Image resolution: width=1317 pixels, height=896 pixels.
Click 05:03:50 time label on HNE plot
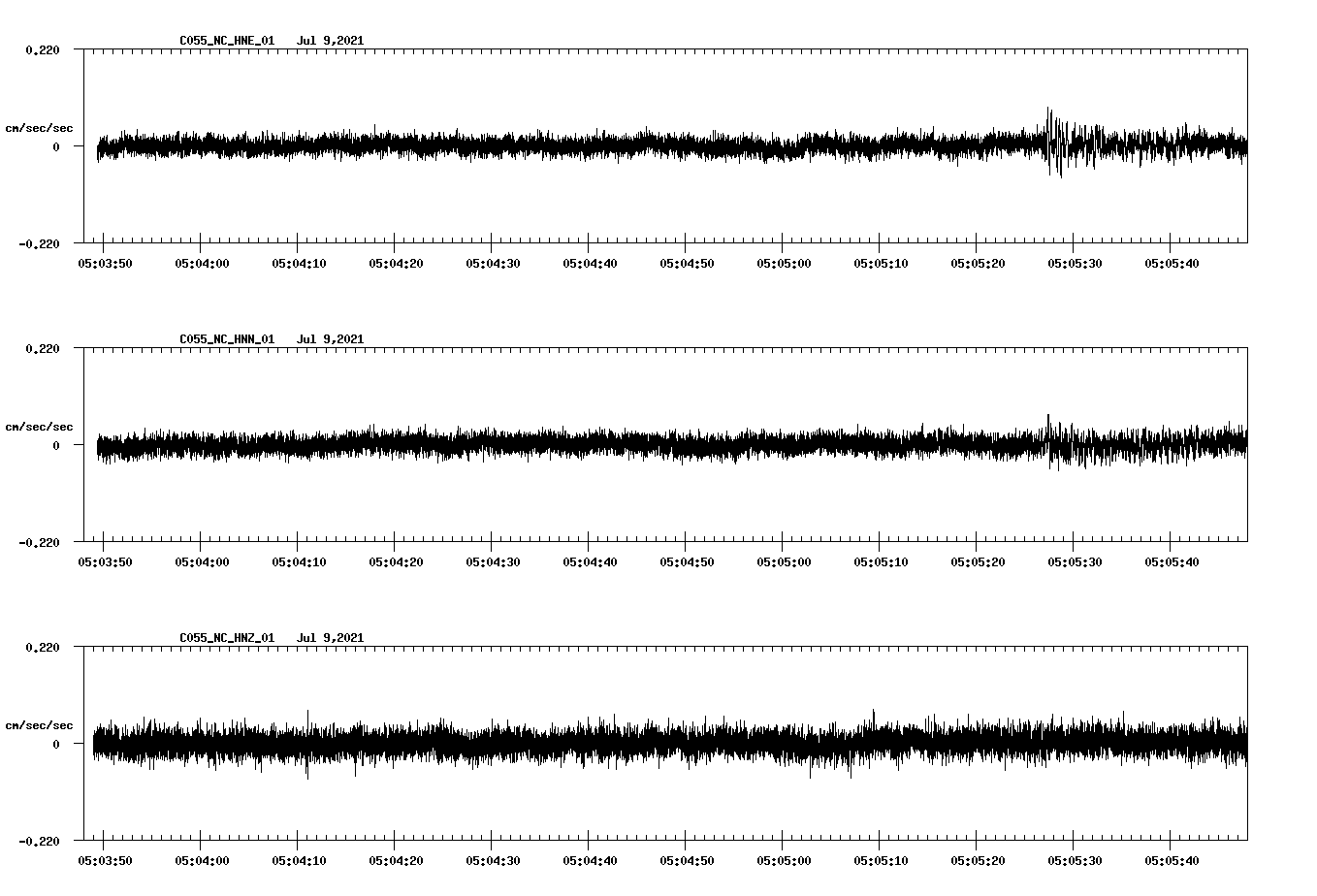pyautogui.click(x=105, y=264)
